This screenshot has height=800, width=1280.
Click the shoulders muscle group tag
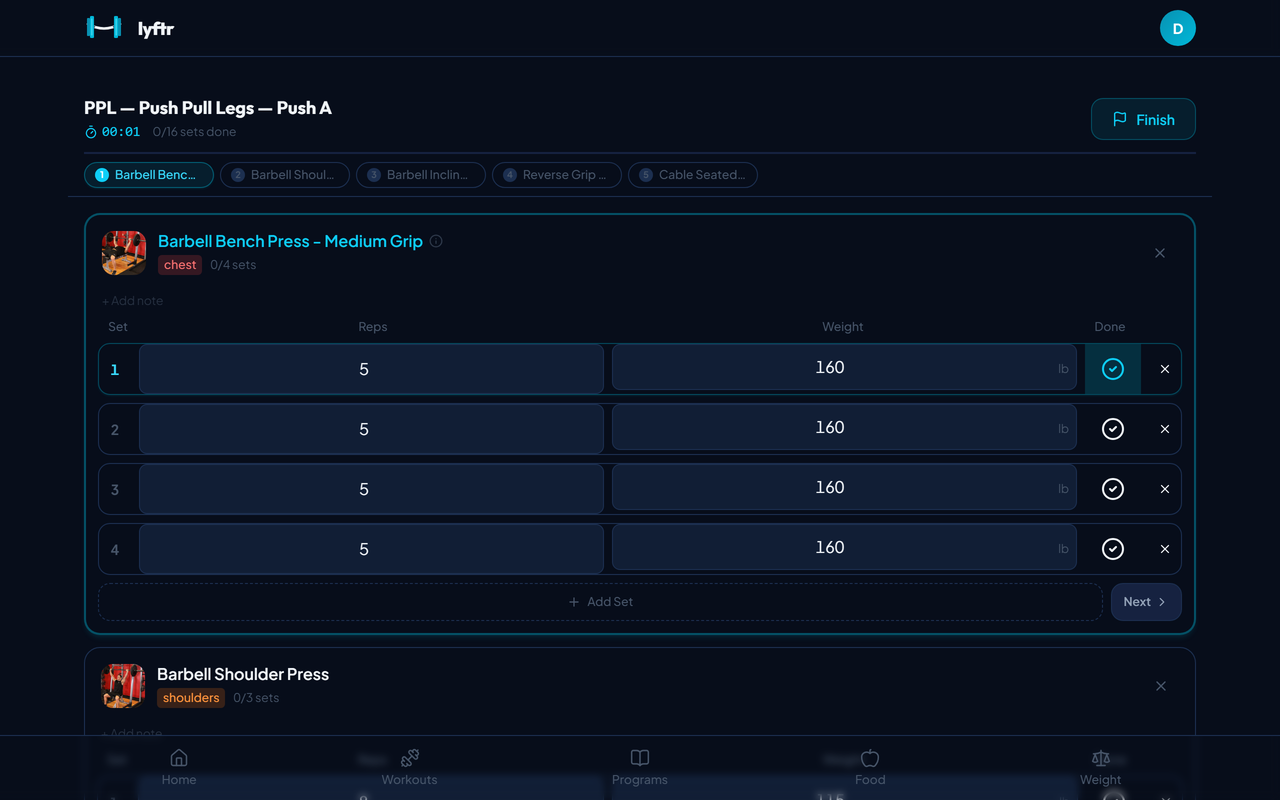pos(191,698)
